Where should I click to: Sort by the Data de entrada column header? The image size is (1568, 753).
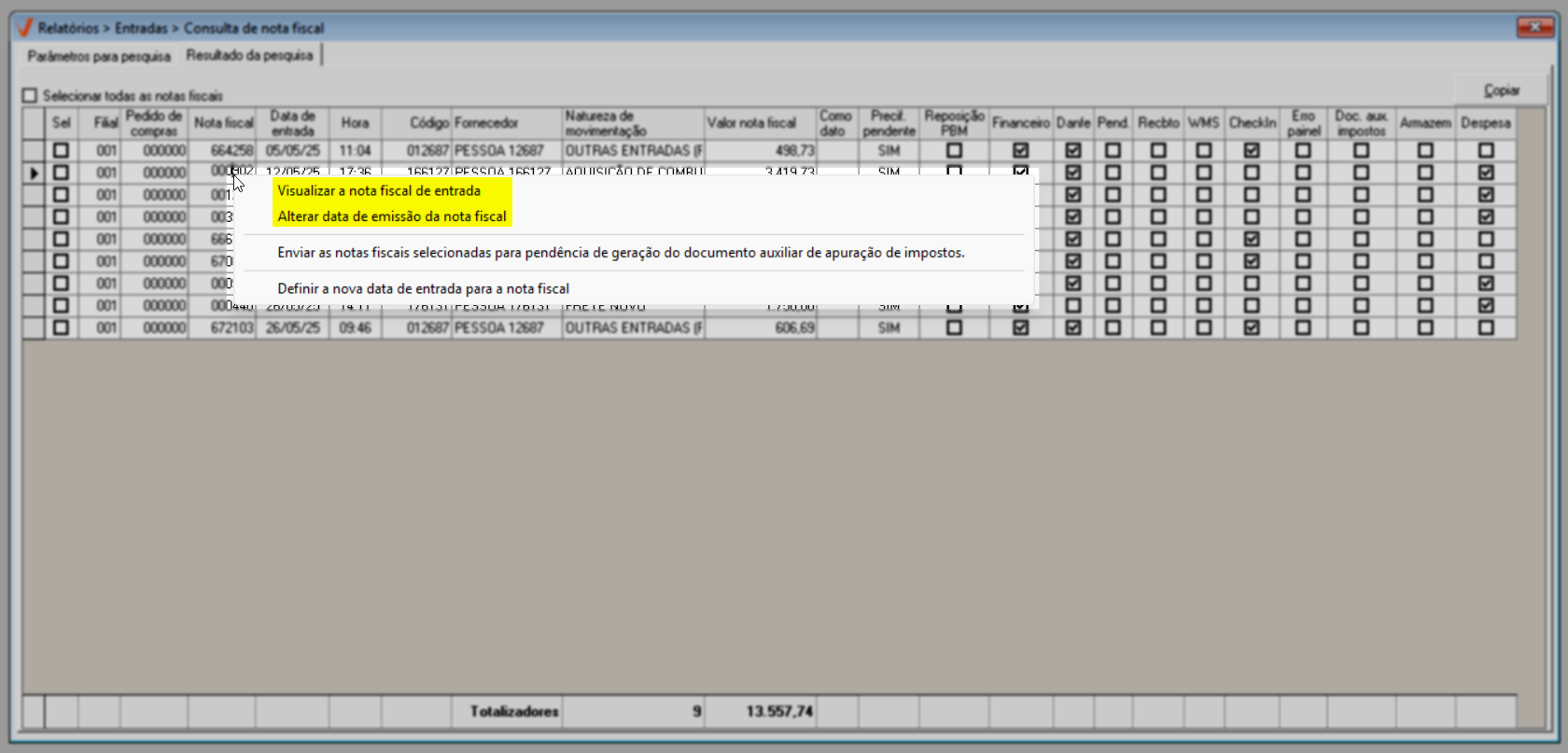click(292, 123)
